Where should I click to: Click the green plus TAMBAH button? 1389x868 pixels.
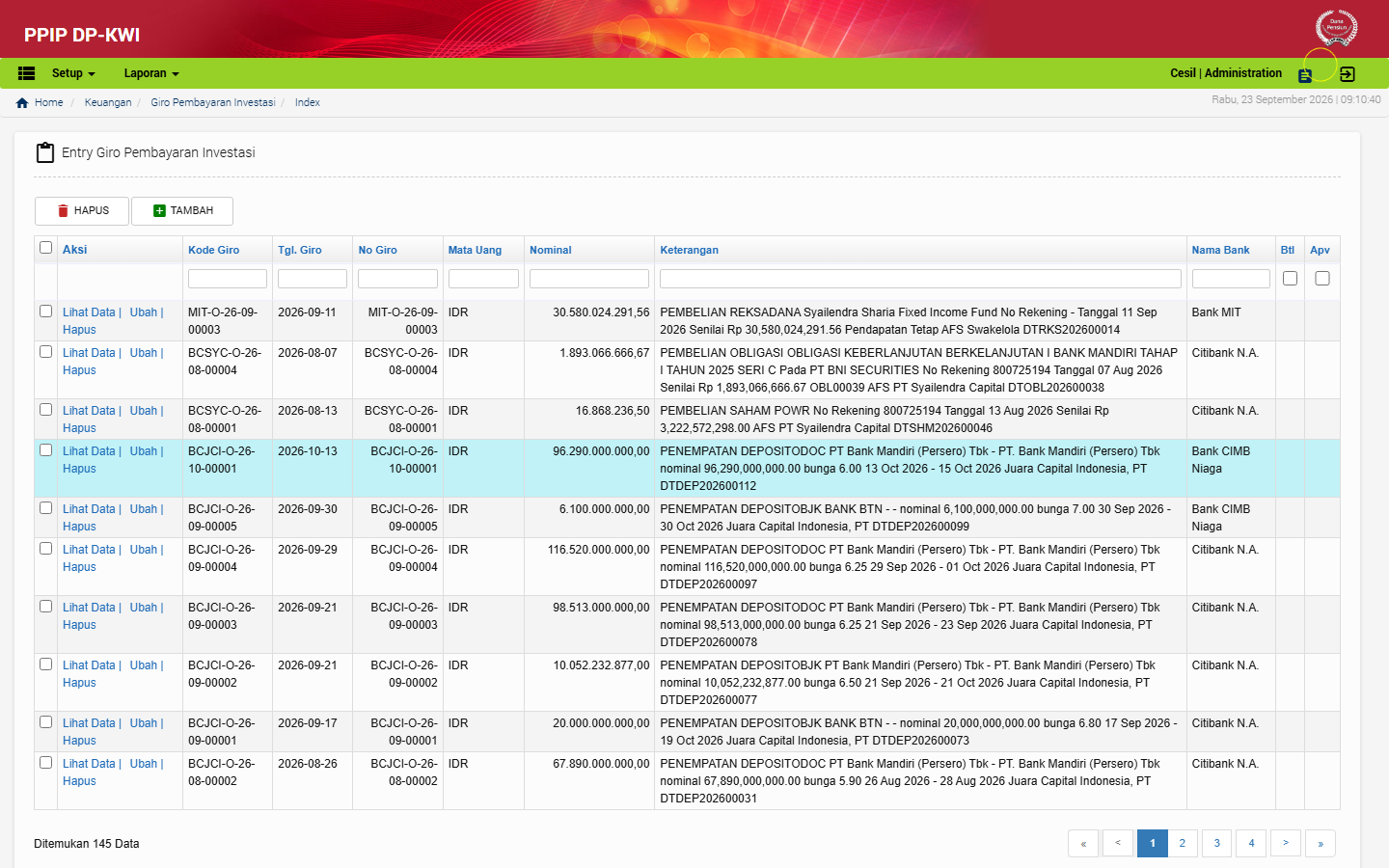click(182, 210)
